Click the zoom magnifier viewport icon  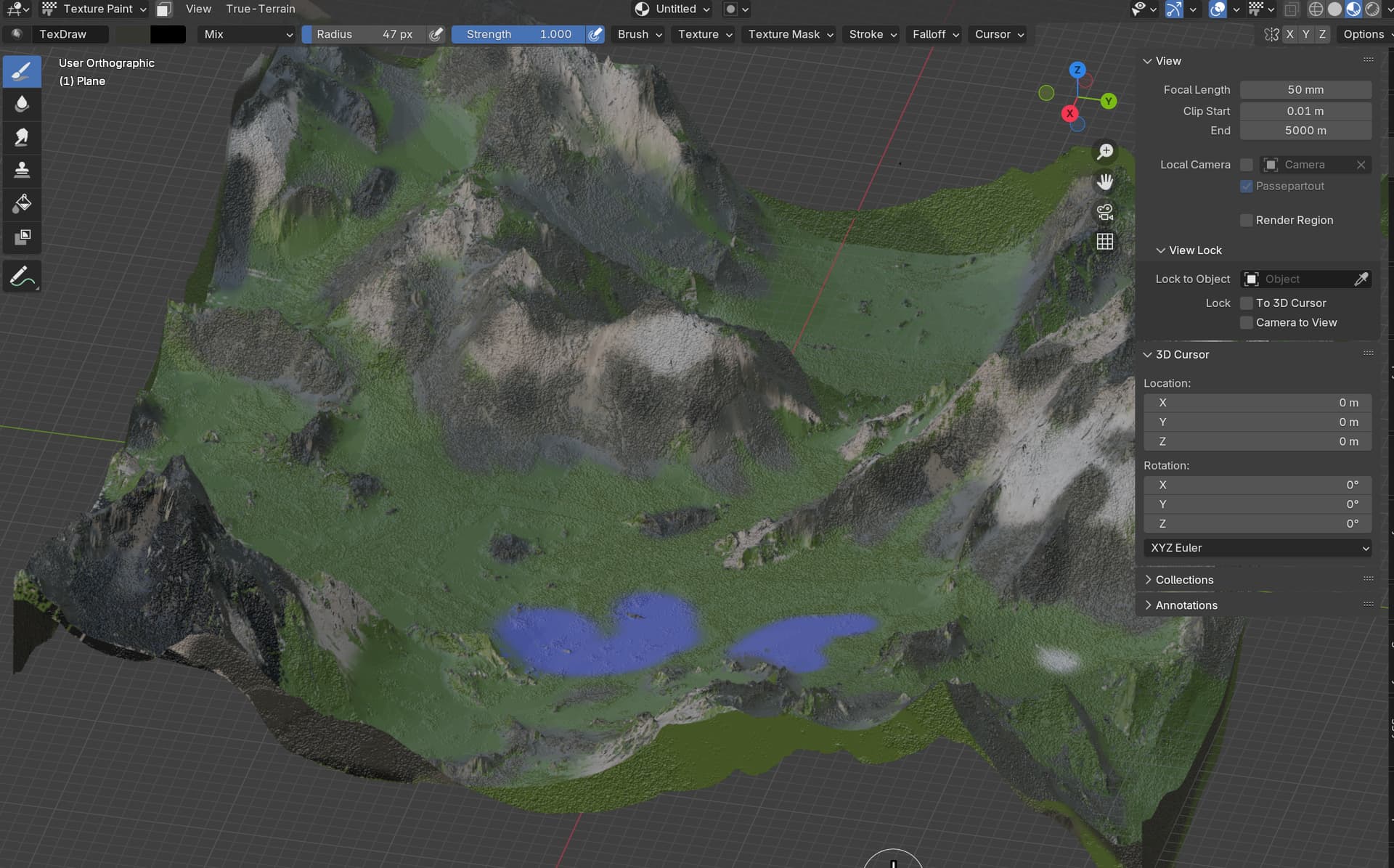(1104, 151)
